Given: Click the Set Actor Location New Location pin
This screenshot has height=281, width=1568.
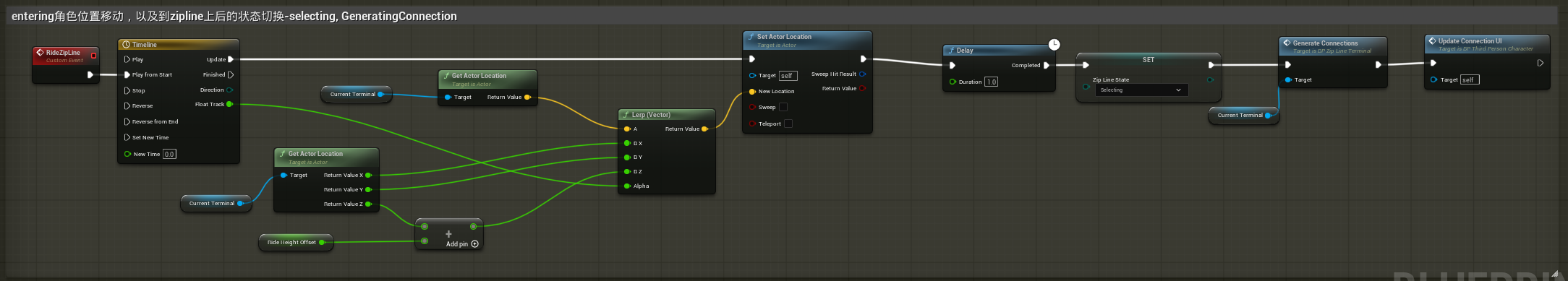Looking at the screenshot, I should click(752, 91).
